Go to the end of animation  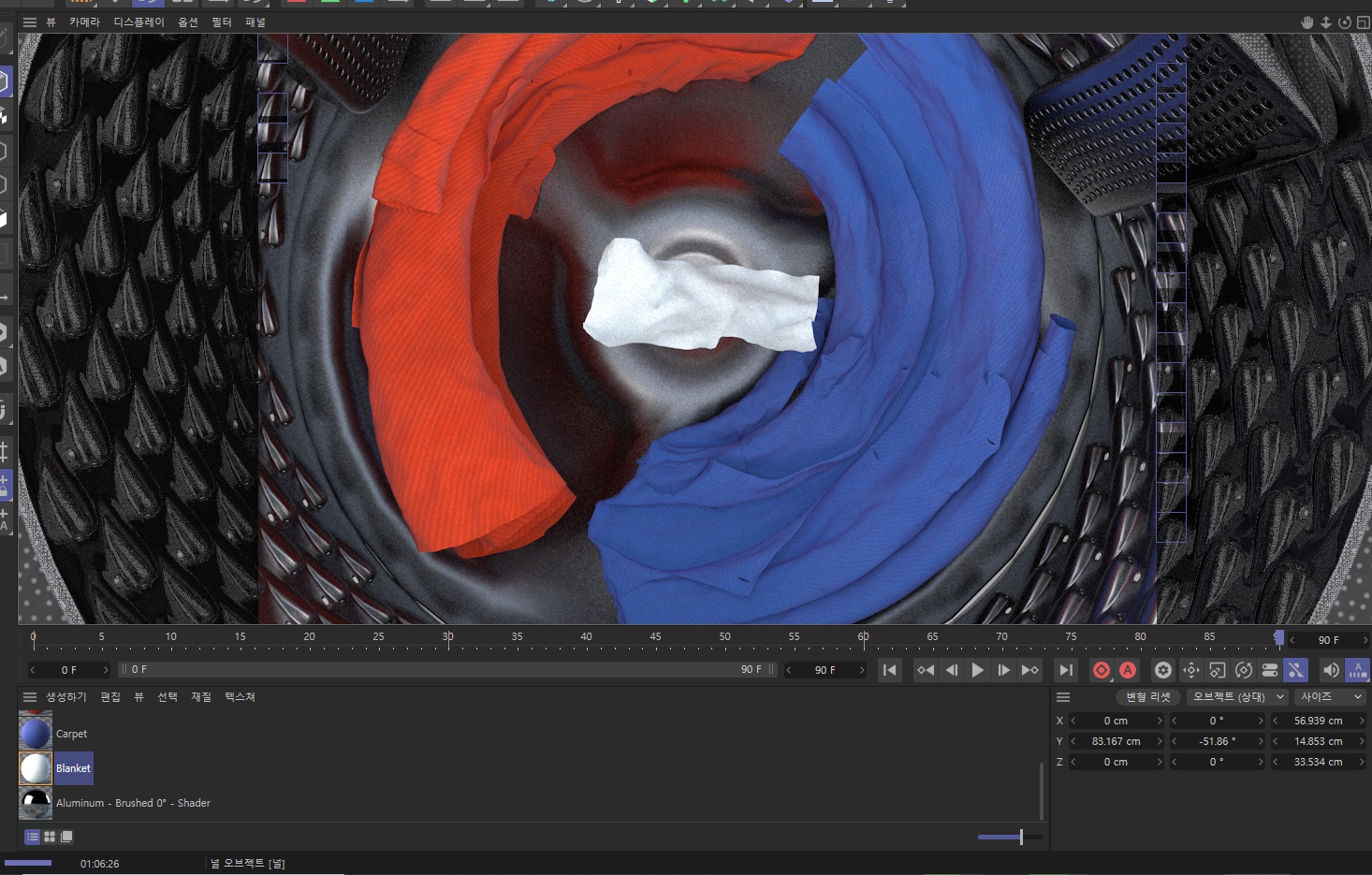(x=1065, y=670)
